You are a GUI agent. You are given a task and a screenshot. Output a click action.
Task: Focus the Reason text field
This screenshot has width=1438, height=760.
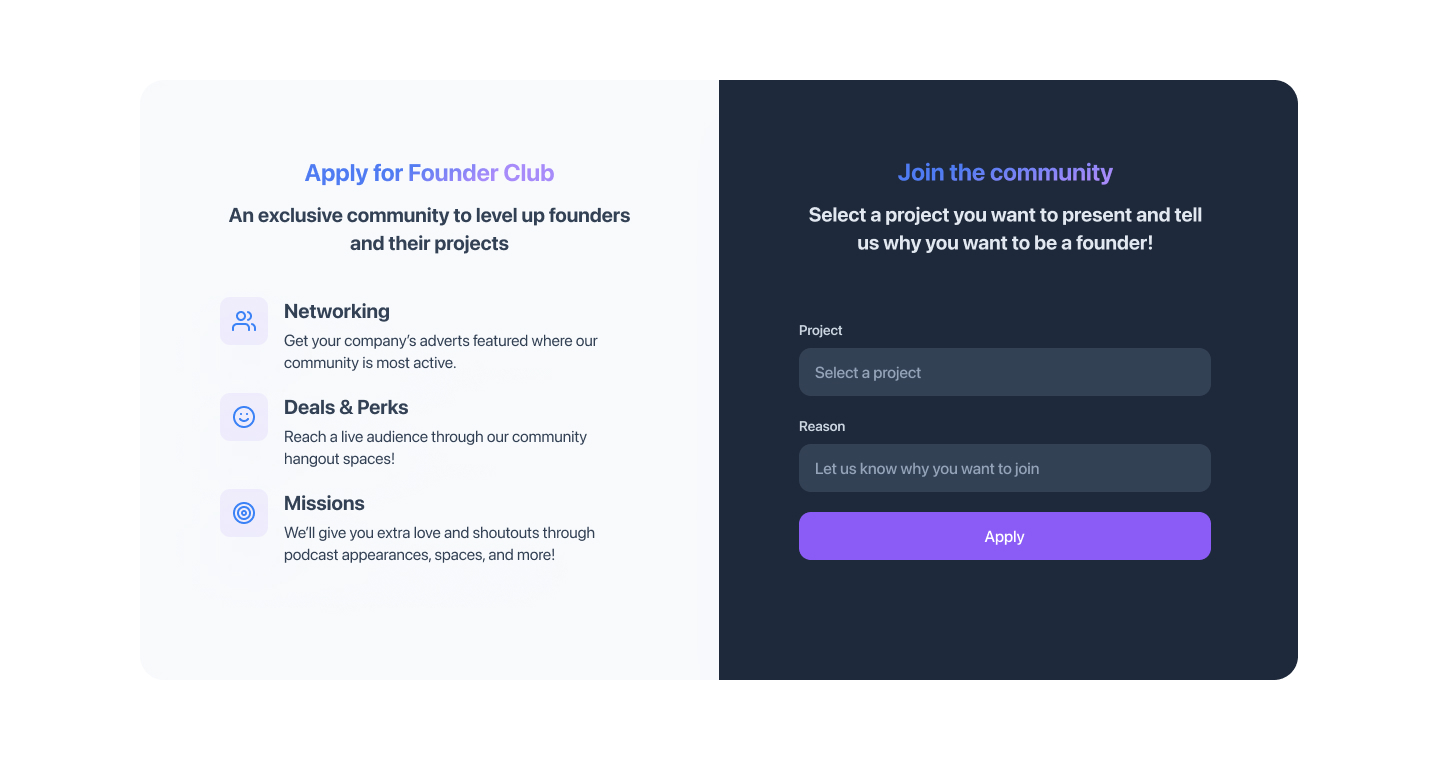1004,468
